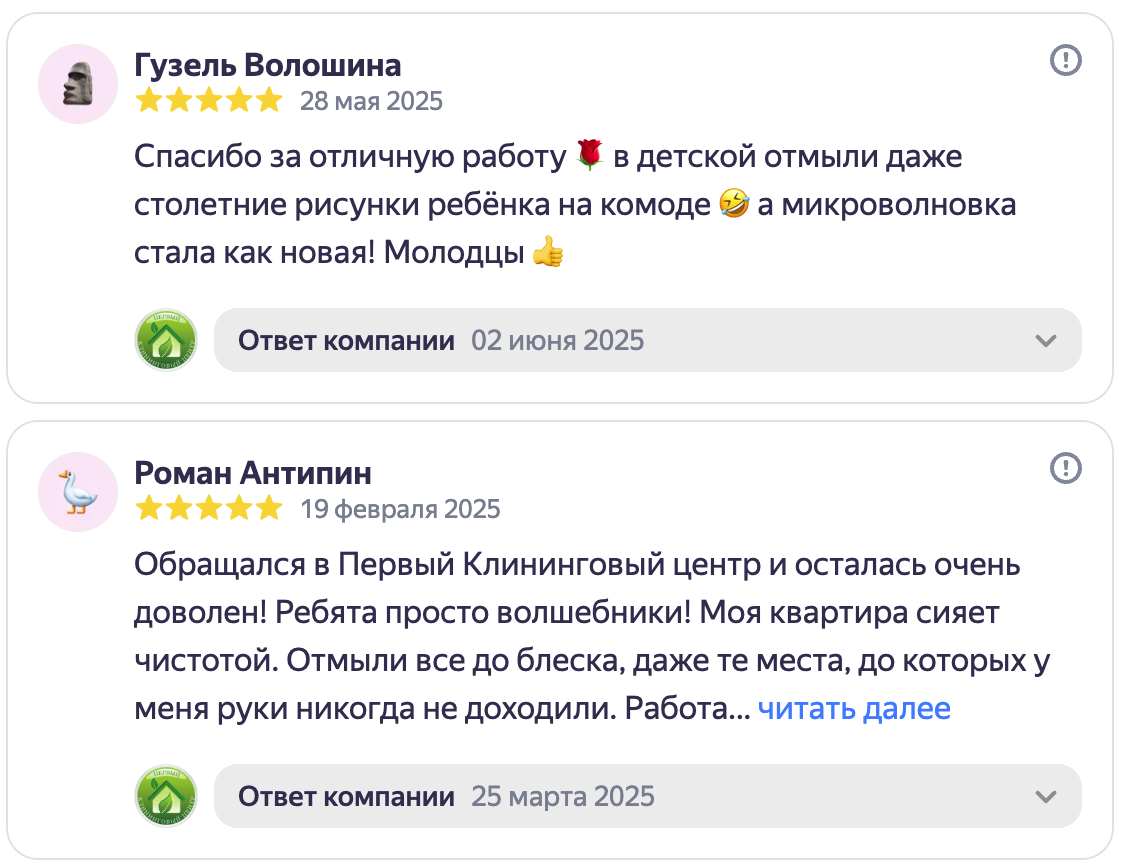
Task: Click "читать далее" to read the full review
Action: tap(854, 709)
